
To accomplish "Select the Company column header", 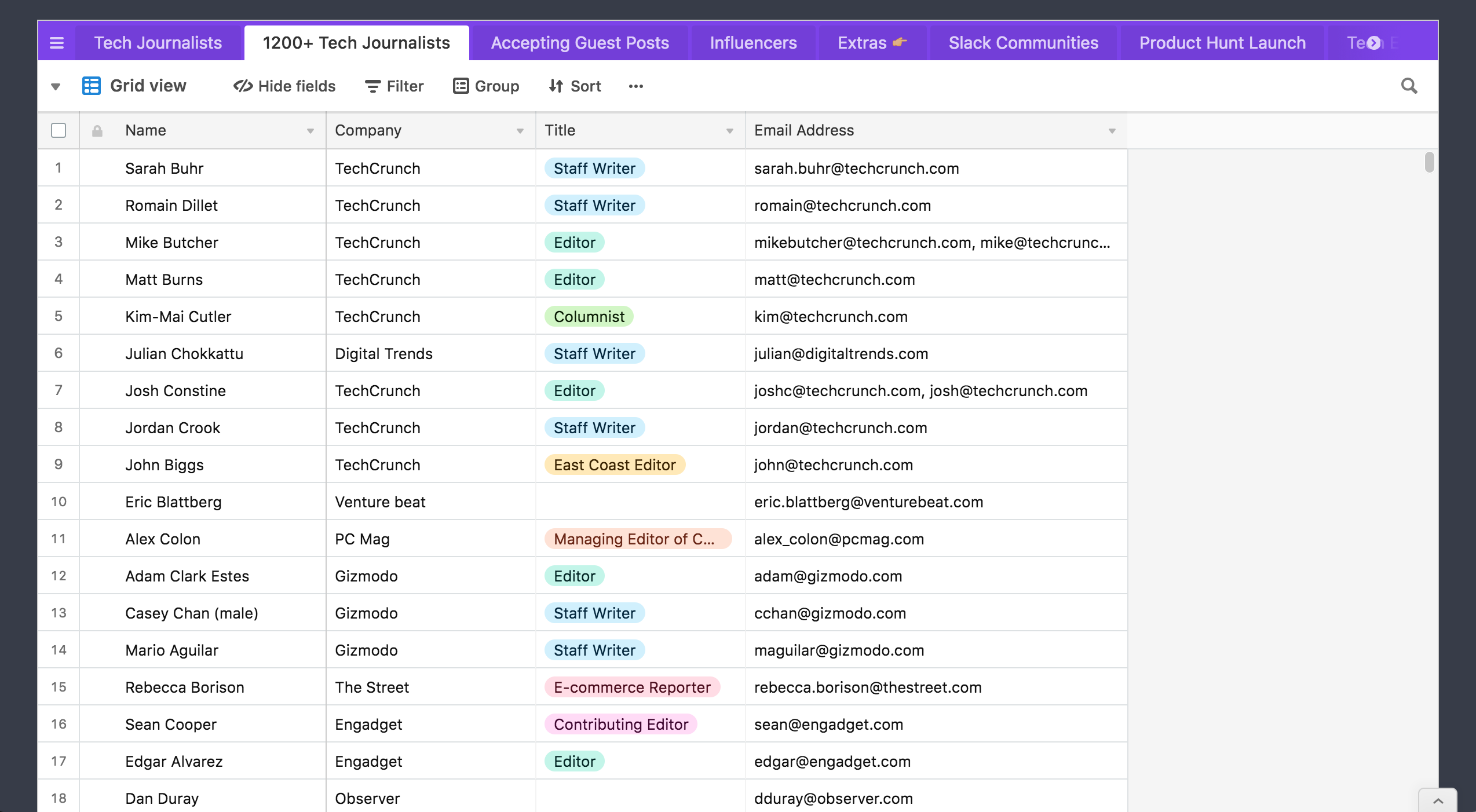I will pos(431,130).
